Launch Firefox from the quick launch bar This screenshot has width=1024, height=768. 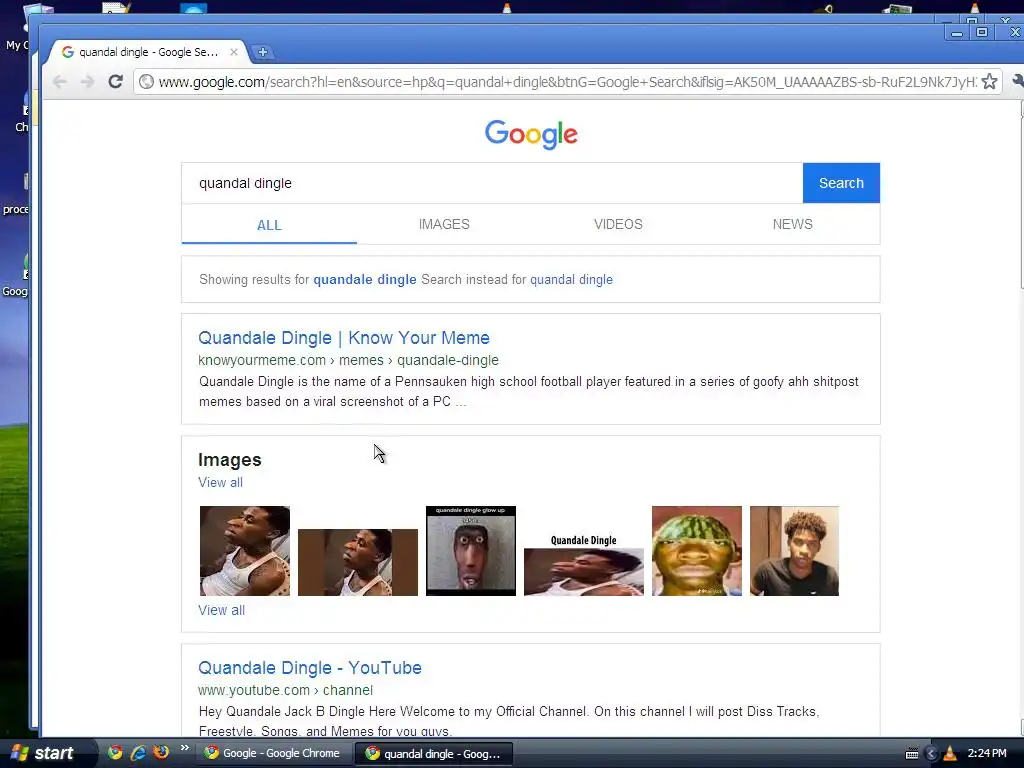pos(161,752)
